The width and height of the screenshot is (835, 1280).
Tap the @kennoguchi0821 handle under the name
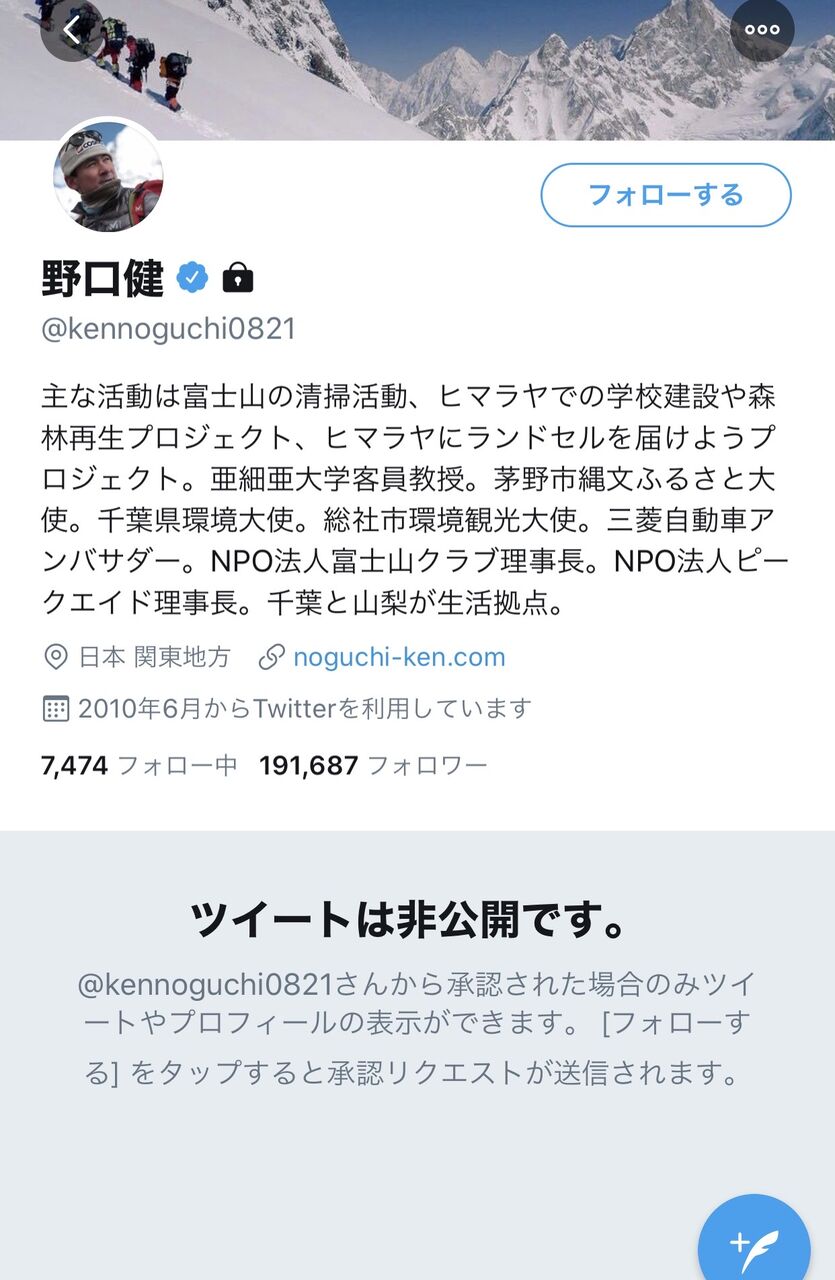pos(168,330)
